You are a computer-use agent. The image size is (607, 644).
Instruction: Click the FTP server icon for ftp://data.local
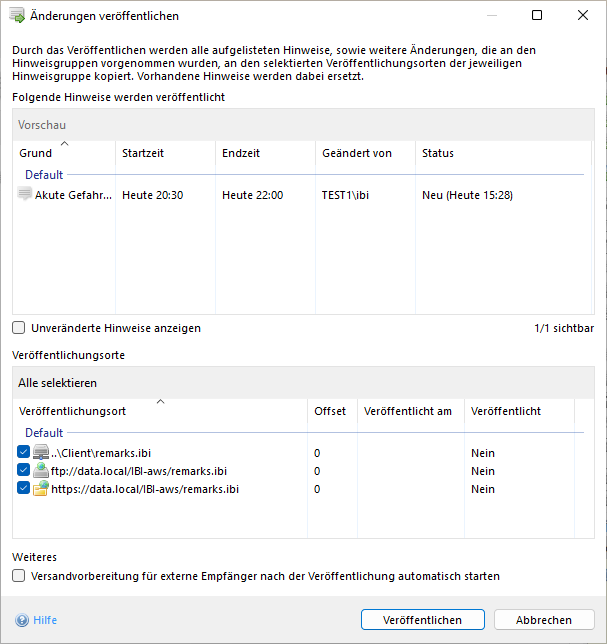pyautogui.click(x=40, y=471)
